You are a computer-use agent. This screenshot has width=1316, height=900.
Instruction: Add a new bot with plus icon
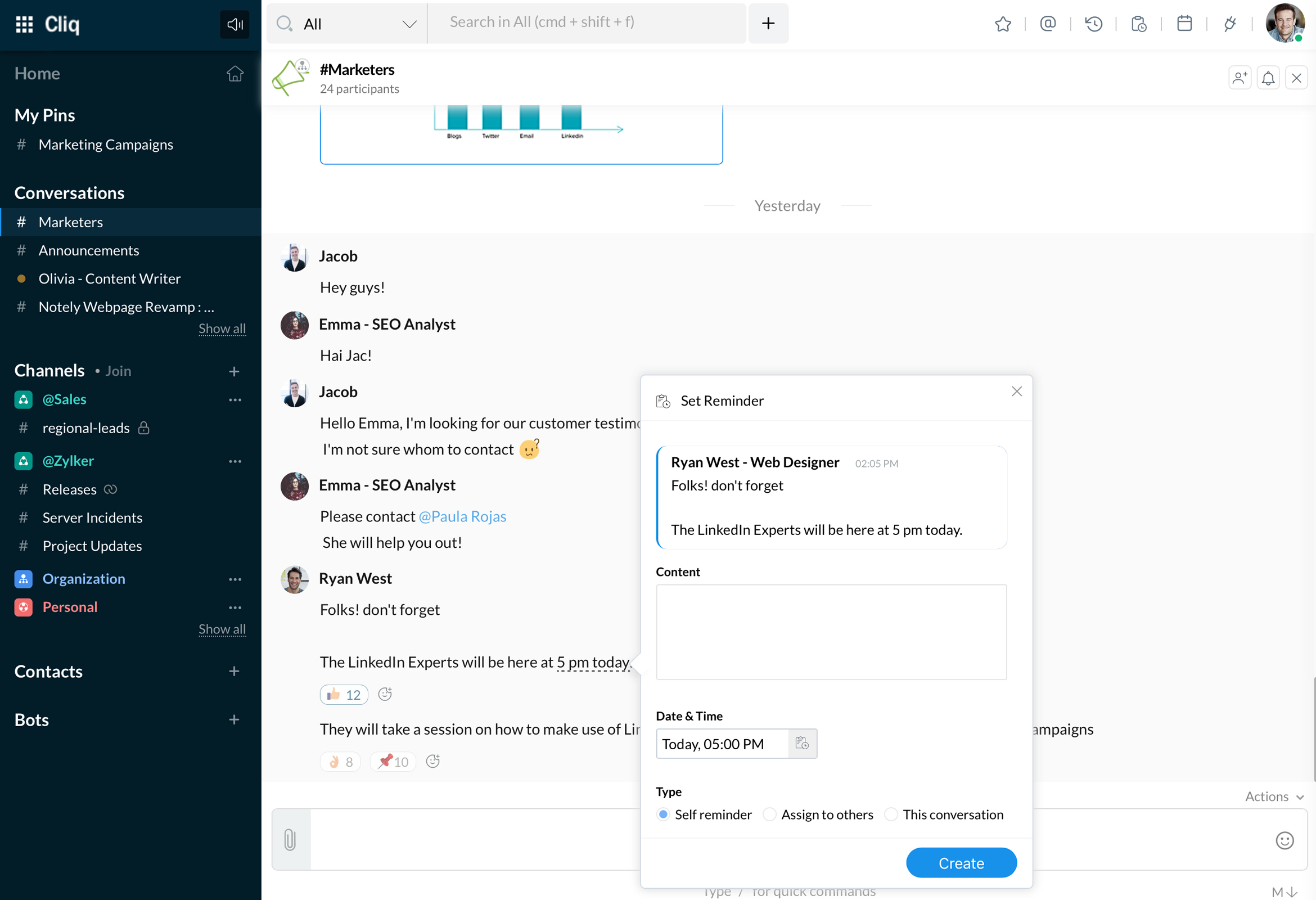234,720
